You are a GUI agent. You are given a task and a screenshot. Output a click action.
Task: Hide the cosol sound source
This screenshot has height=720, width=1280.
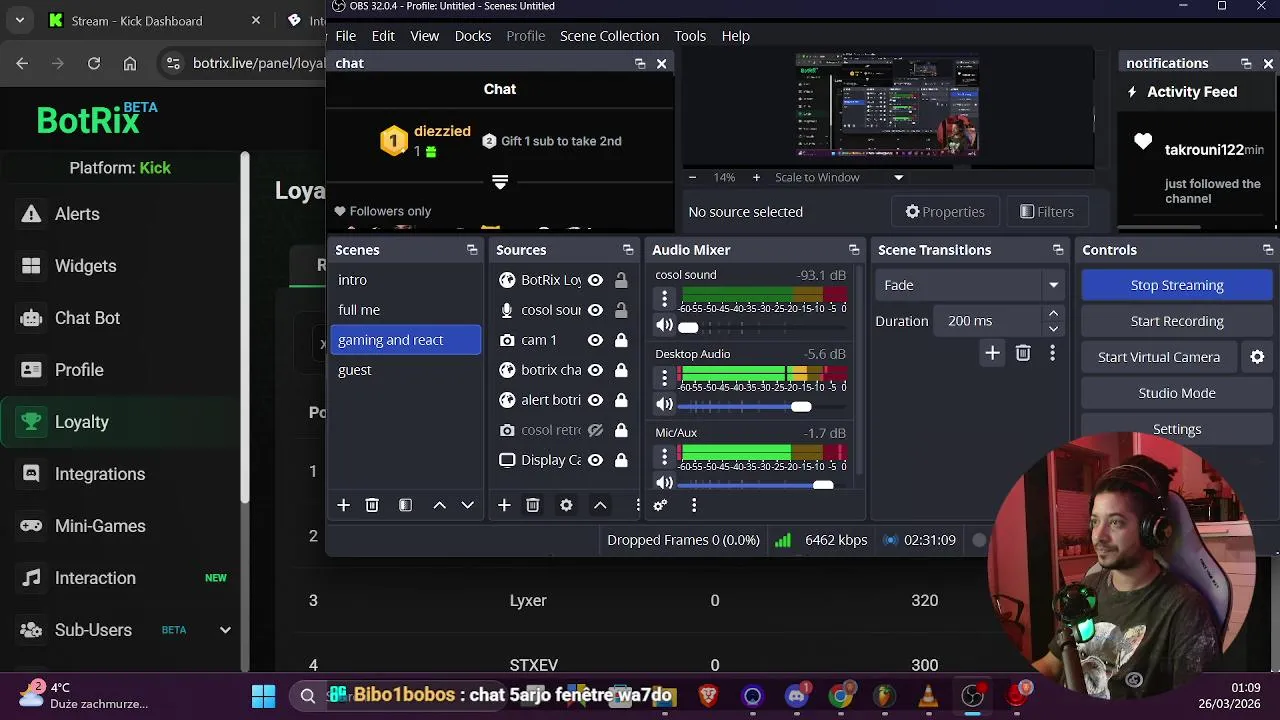pos(595,310)
